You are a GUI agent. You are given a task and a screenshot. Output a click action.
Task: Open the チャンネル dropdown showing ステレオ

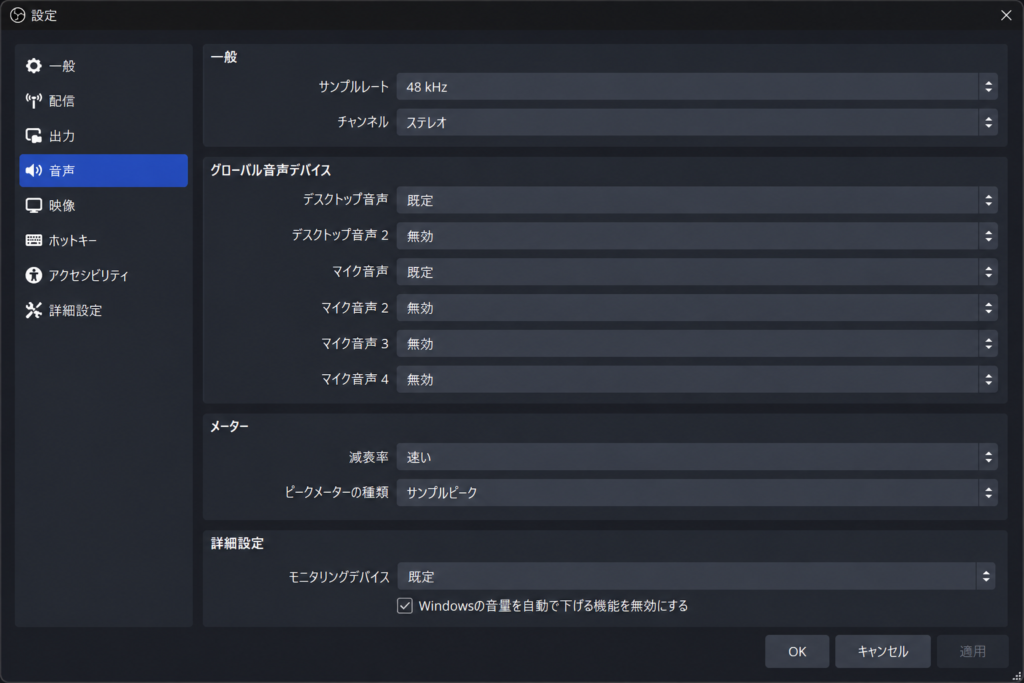point(697,122)
